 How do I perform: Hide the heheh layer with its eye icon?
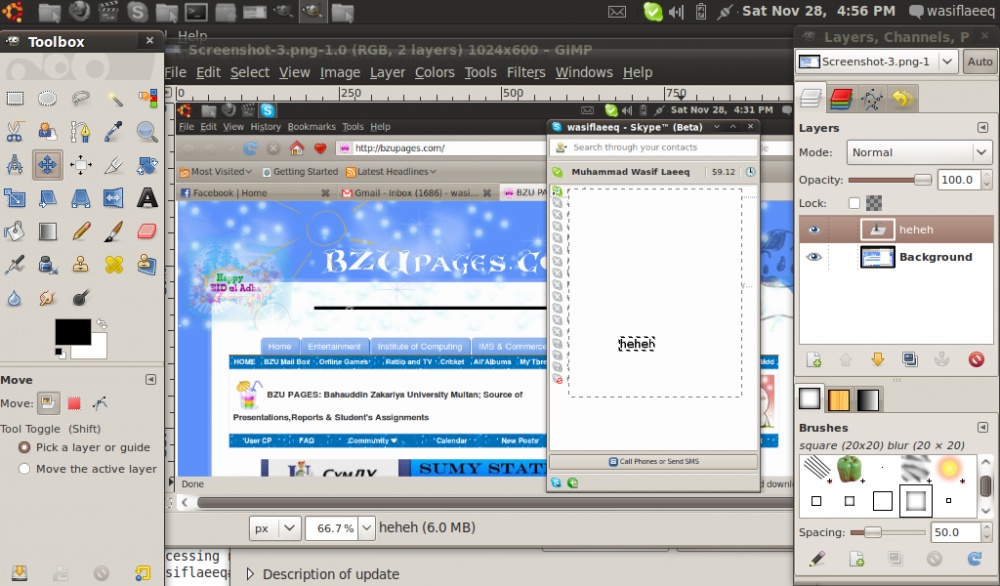click(814, 230)
